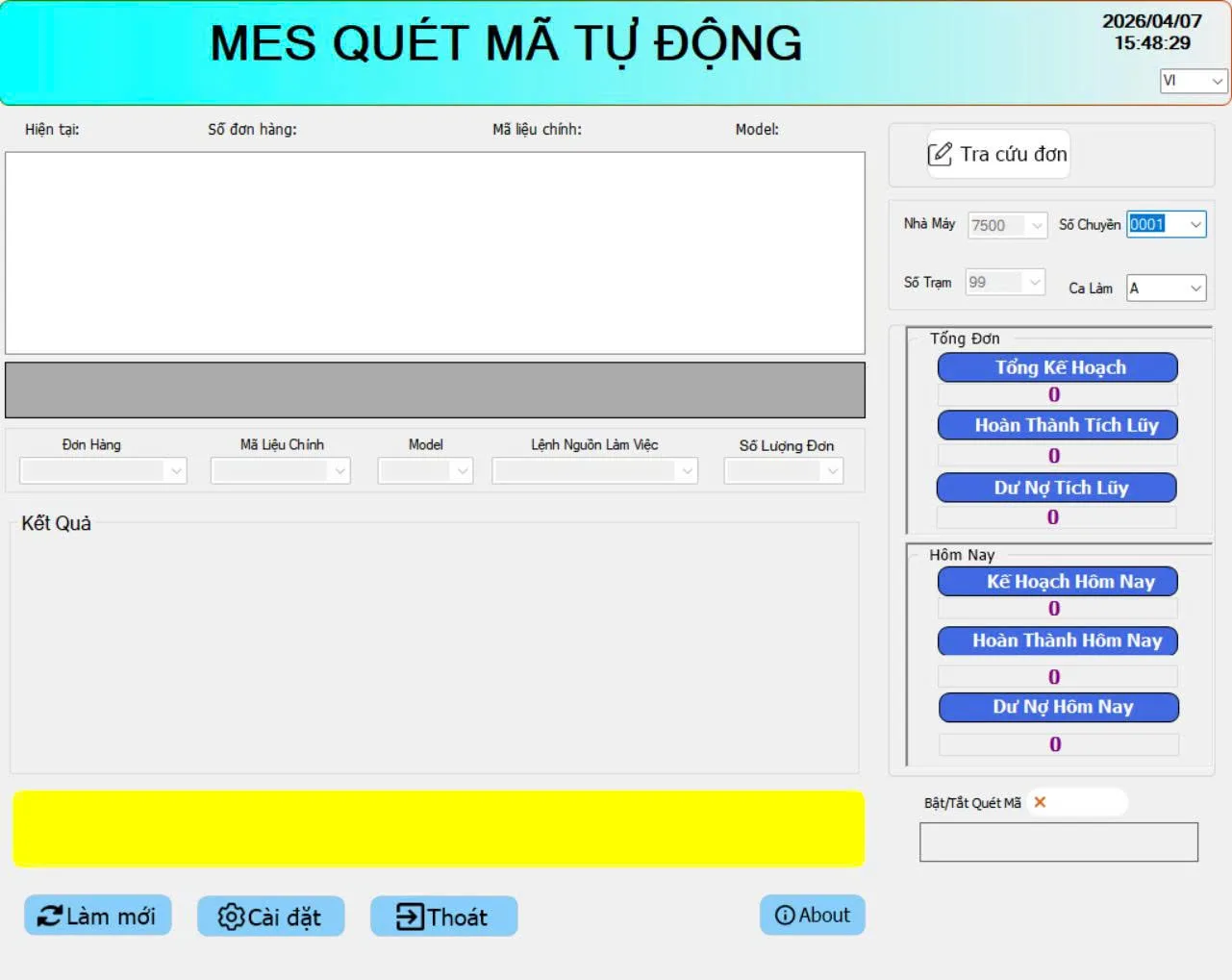Screen dimensions: 1232x980
Task: Click the Kế Hoạch Hôm Nay button
Action: click(x=1056, y=581)
